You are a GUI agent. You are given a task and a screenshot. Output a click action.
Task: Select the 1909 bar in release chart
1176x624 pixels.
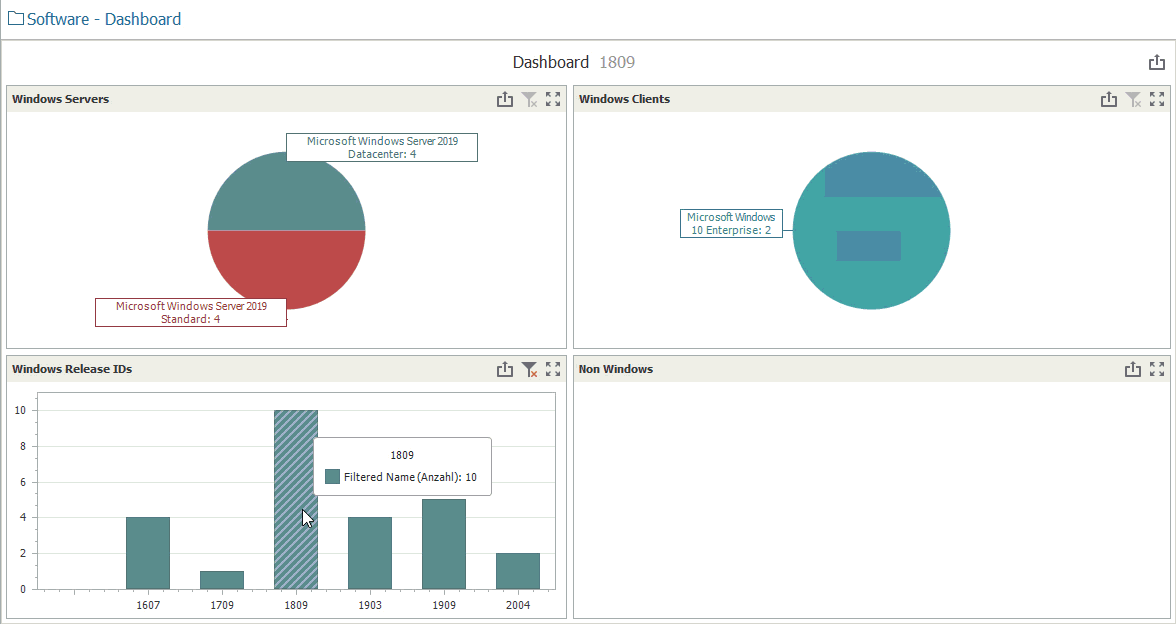click(x=444, y=544)
